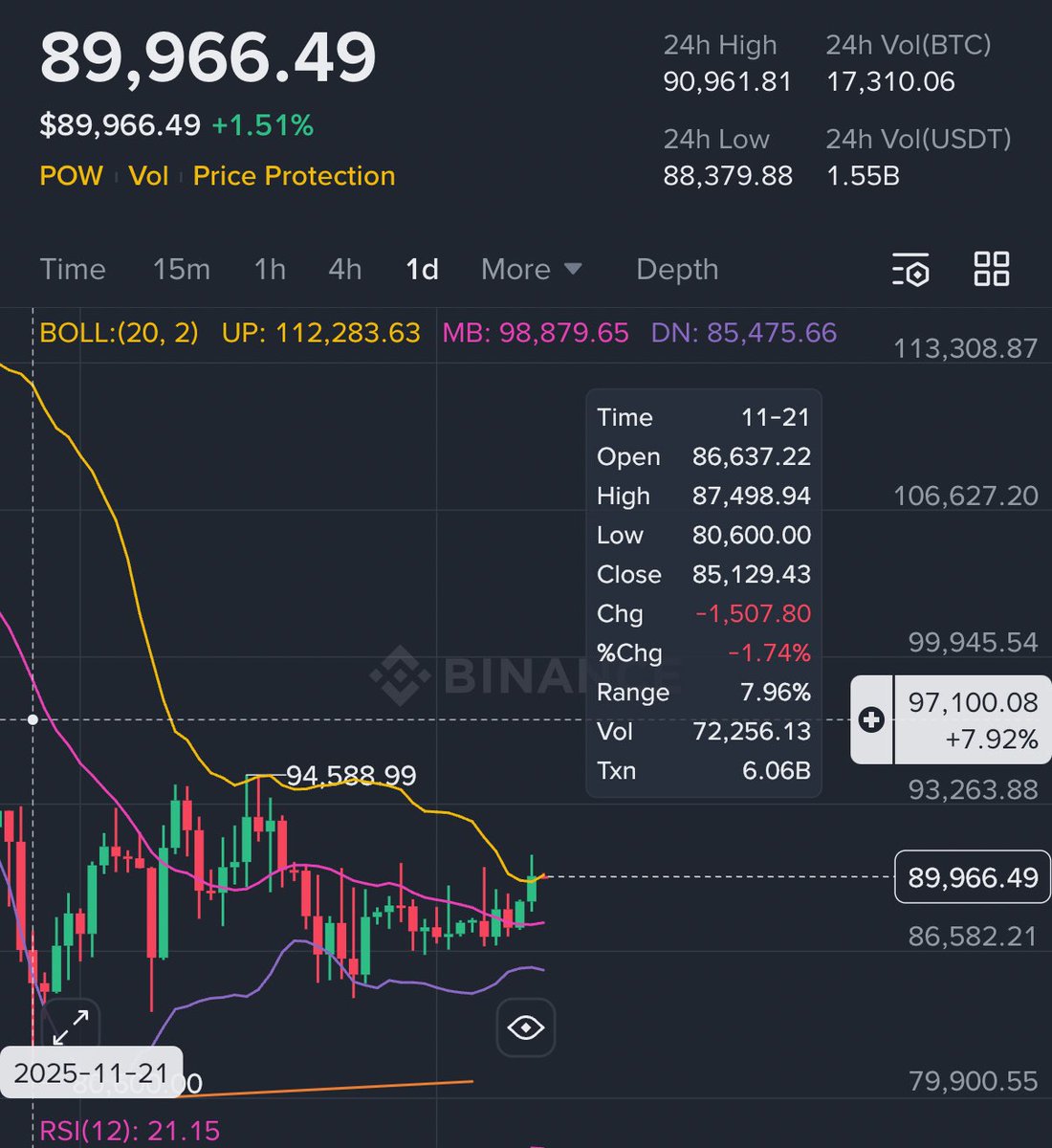1052x1148 pixels.
Task: Select the 1h interval tab
Action: click(x=270, y=269)
